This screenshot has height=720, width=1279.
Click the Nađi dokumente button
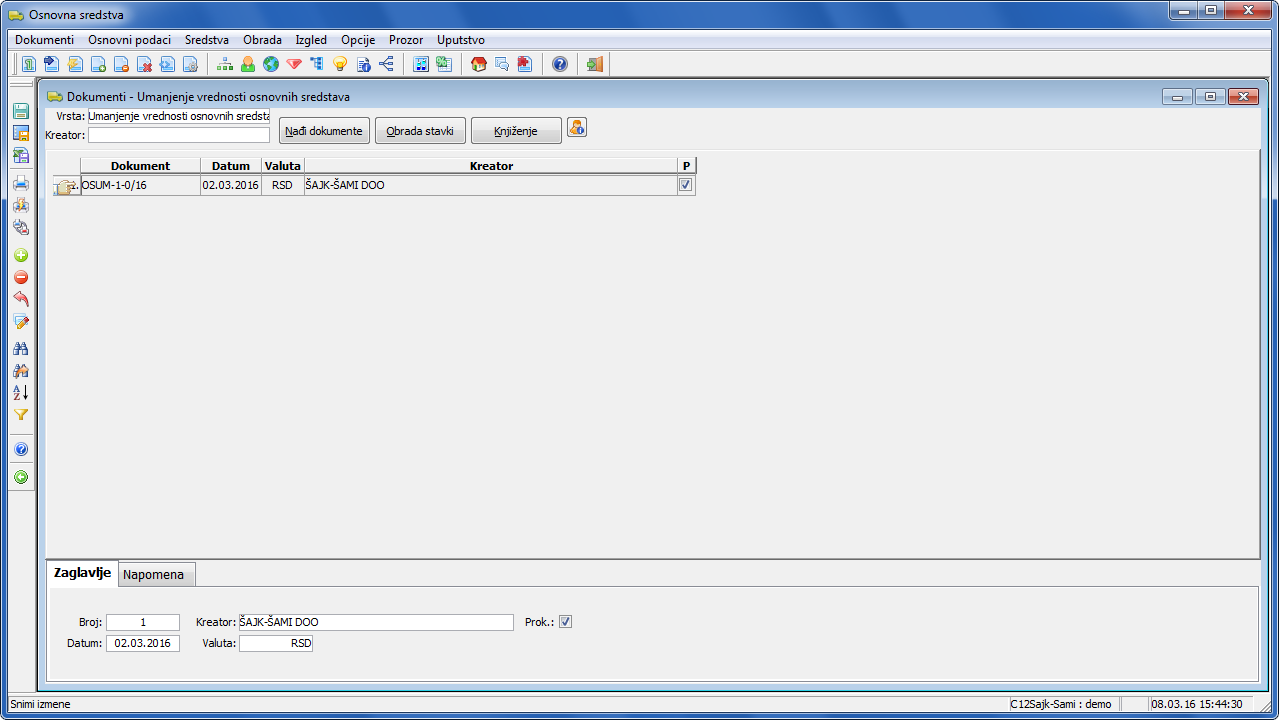323,131
